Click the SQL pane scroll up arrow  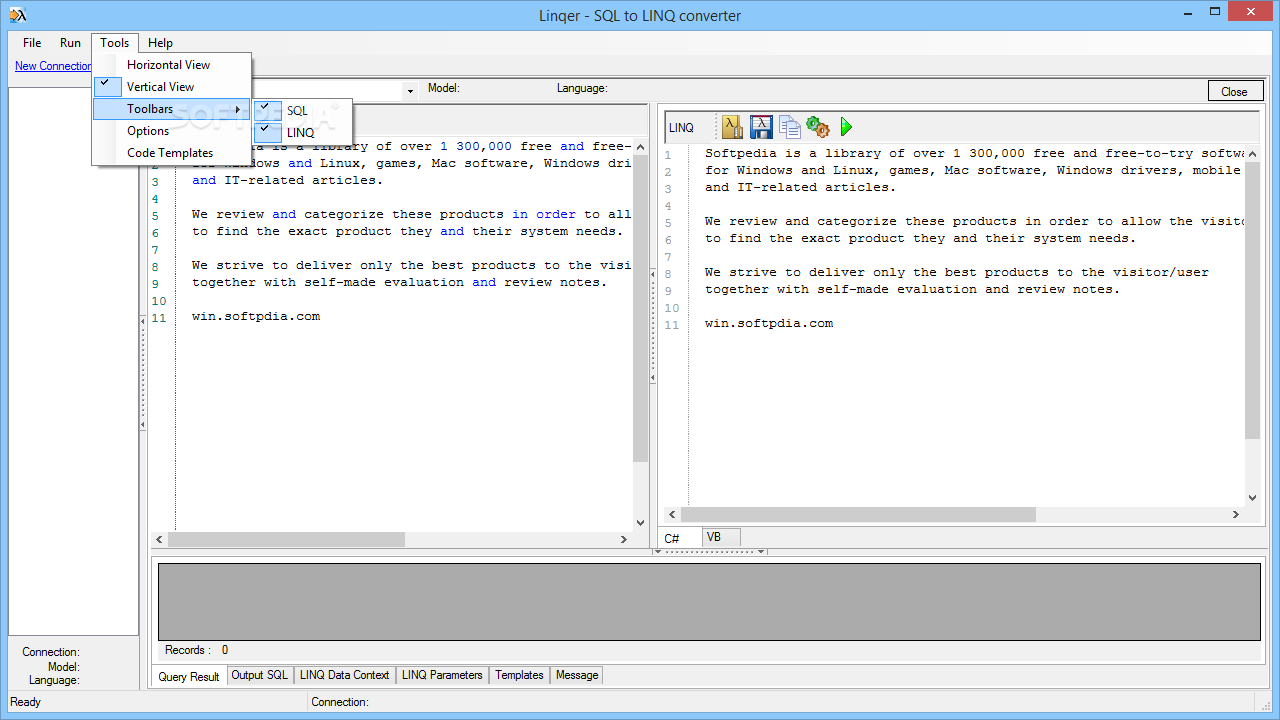click(641, 145)
